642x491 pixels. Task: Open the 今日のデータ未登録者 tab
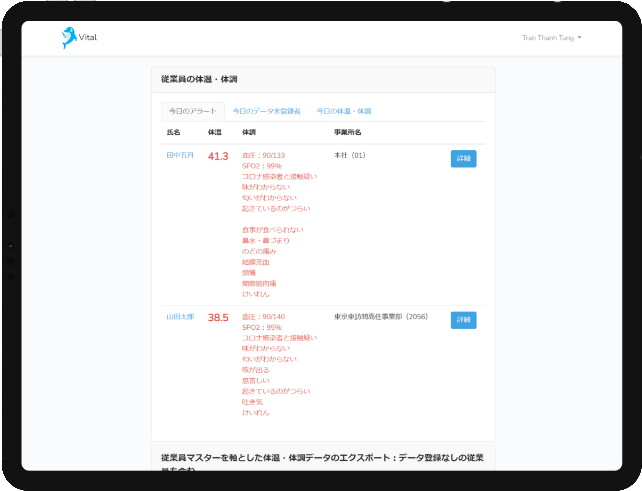coord(266,111)
